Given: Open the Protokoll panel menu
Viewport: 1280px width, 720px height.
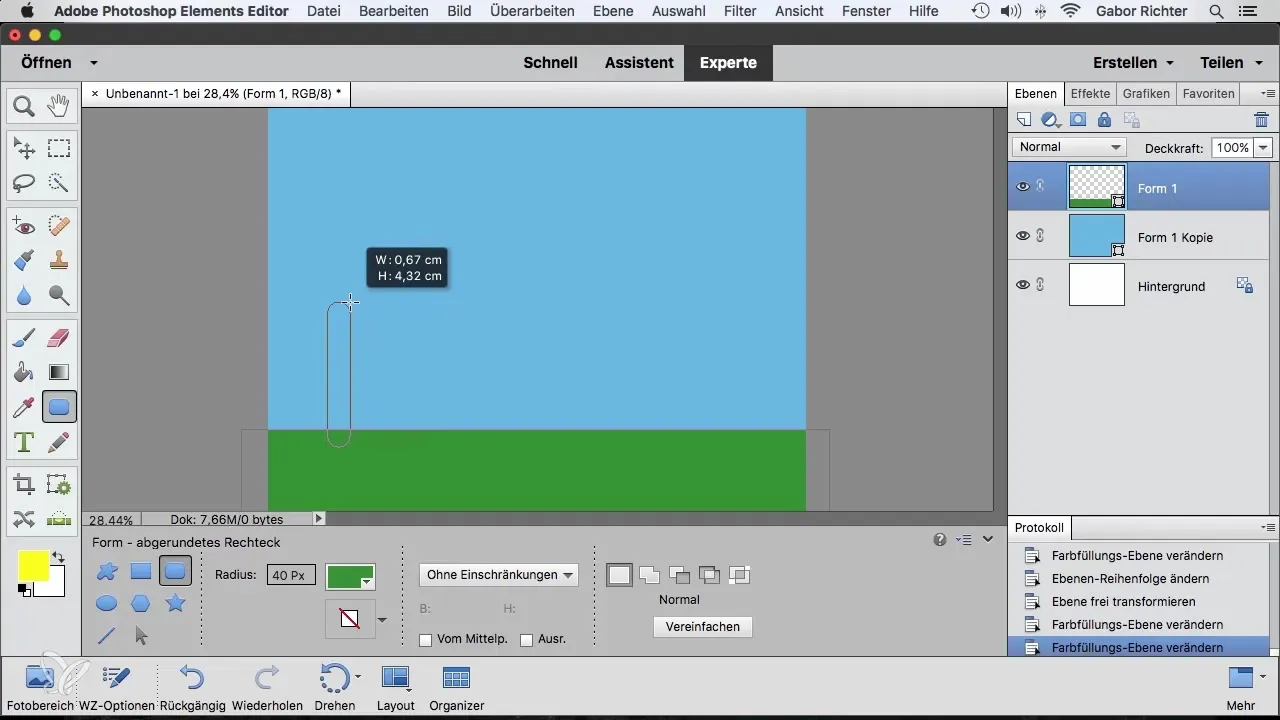Looking at the screenshot, I should click(1268, 527).
